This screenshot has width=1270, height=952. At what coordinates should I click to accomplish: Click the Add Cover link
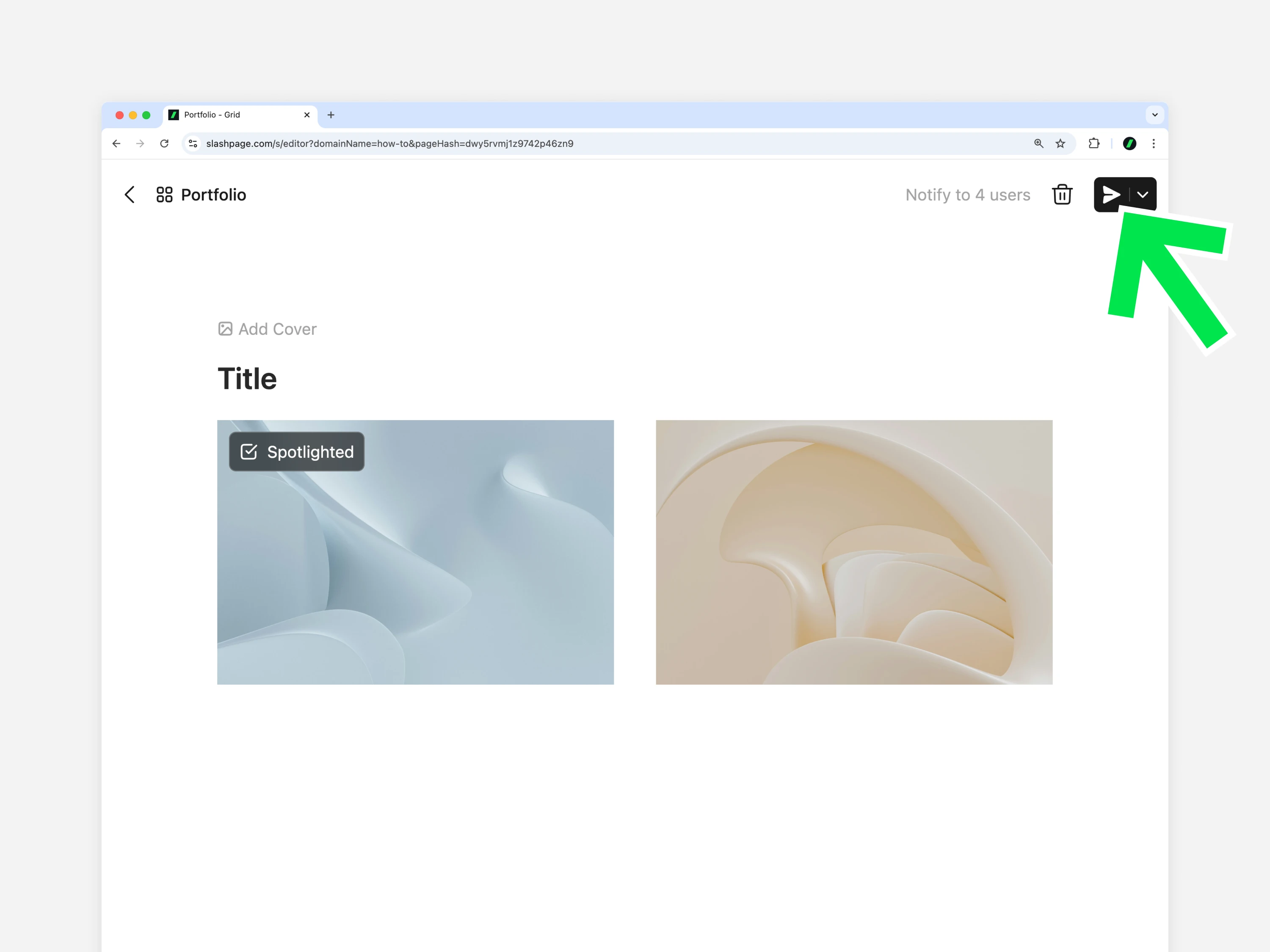point(267,329)
